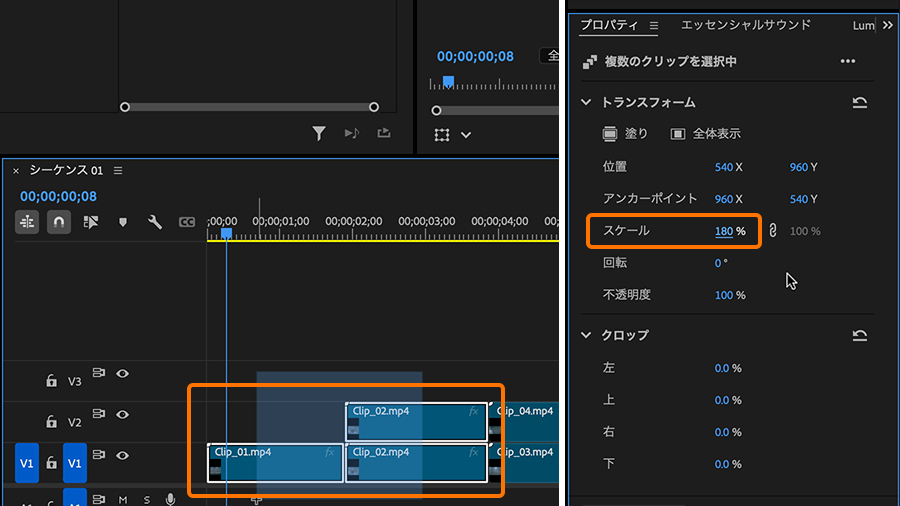Select Clip_03.mp4 on track V1
The width and height of the screenshot is (900, 506).
tap(524, 463)
